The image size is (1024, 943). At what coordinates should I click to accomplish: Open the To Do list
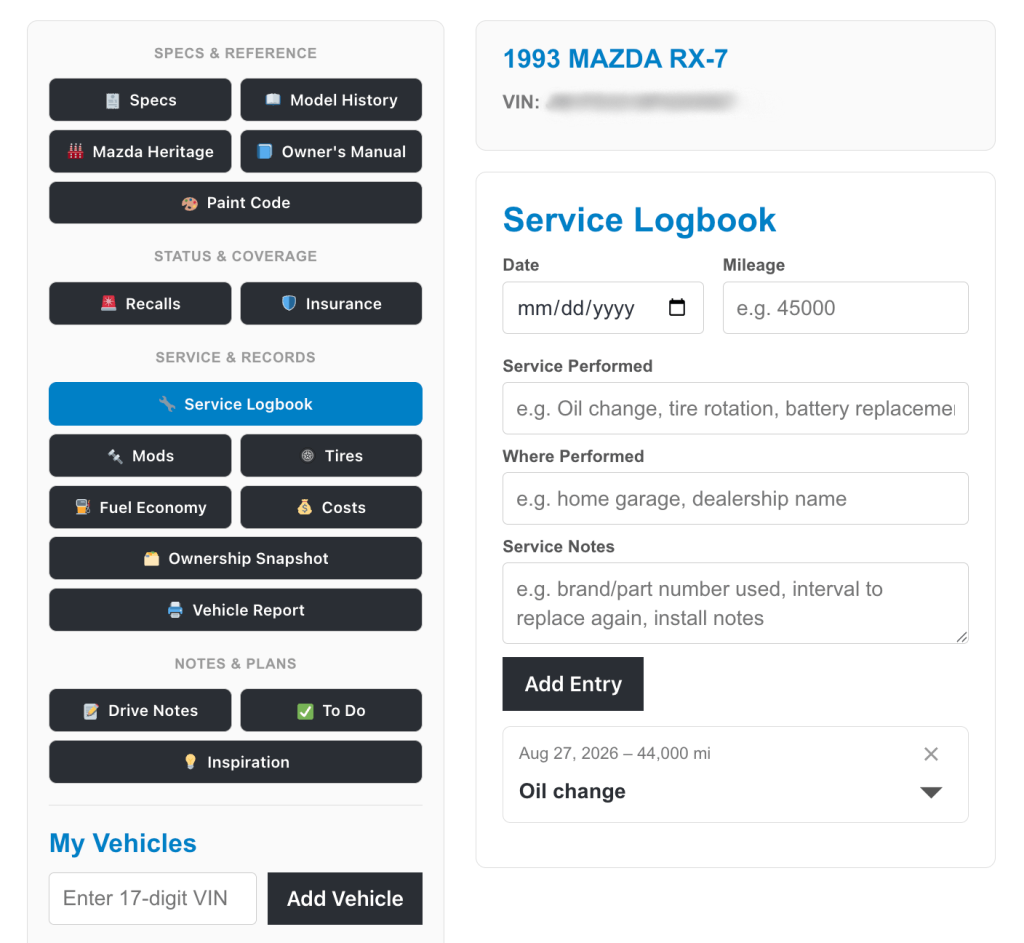point(331,711)
